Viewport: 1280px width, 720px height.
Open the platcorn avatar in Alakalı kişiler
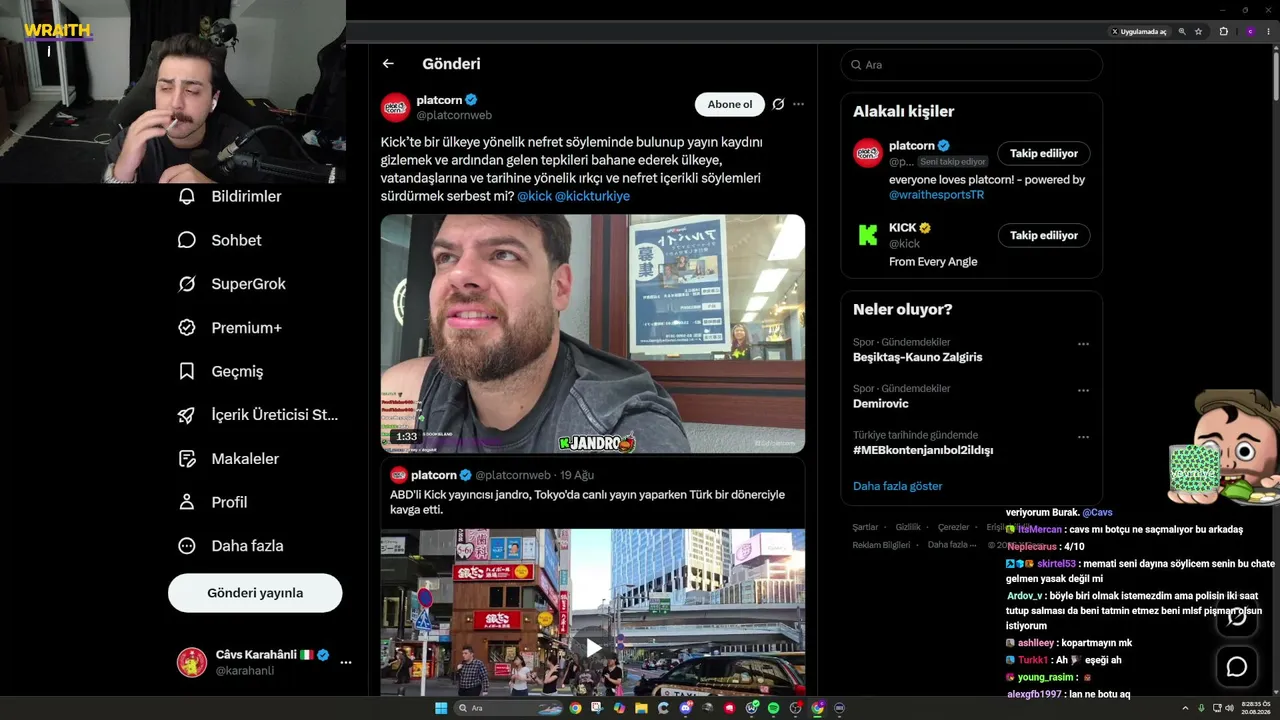pyautogui.click(x=868, y=153)
